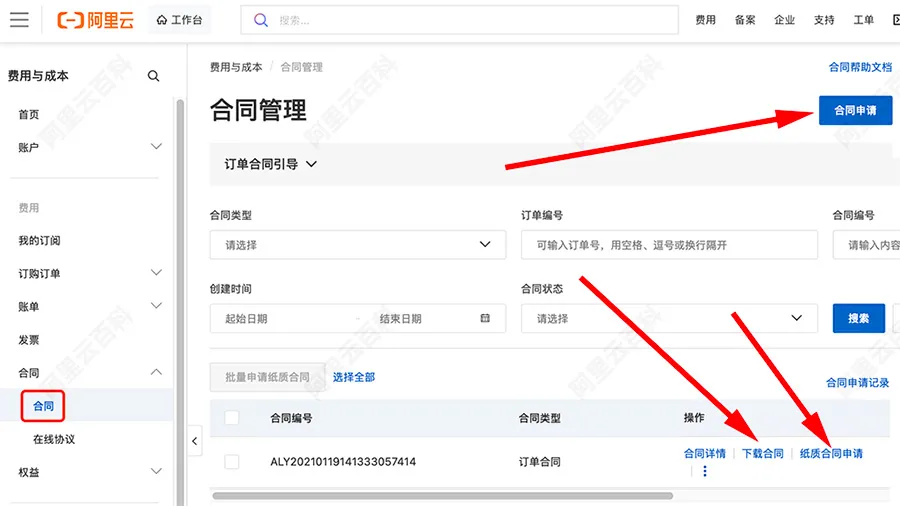
Task: Collapse the 合同 sidebar section
Action: 89,372
